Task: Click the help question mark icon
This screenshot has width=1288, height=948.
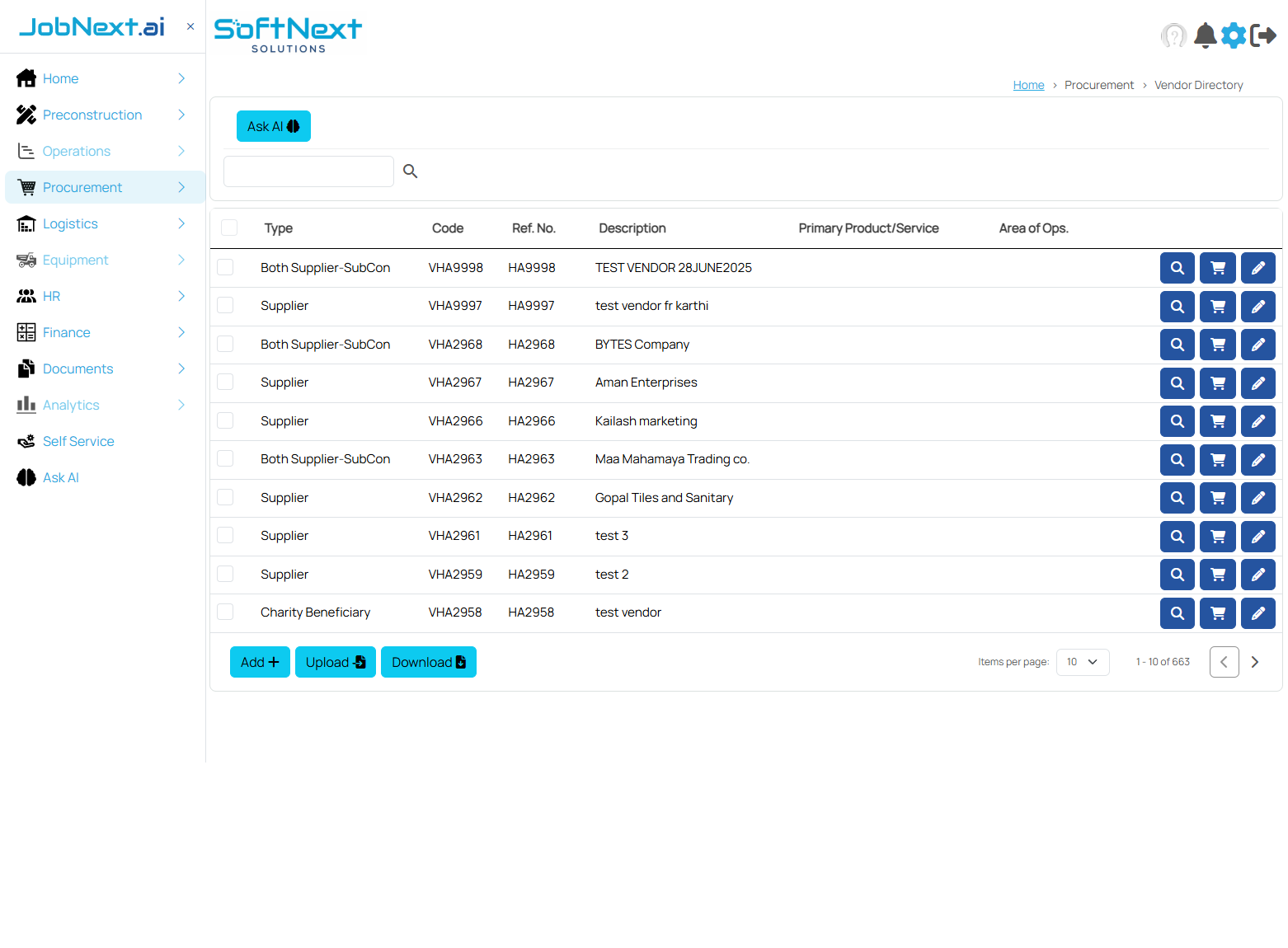Action: tap(1173, 35)
